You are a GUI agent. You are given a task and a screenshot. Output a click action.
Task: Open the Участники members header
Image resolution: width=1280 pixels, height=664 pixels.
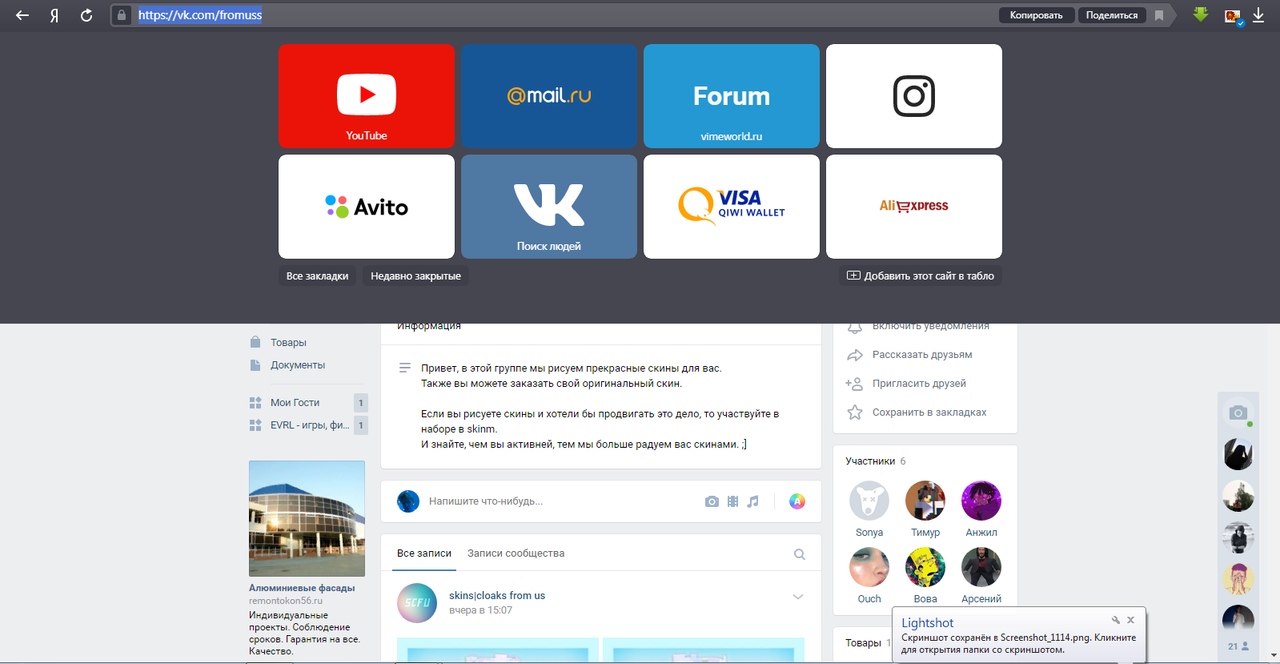[x=875, y=461]
